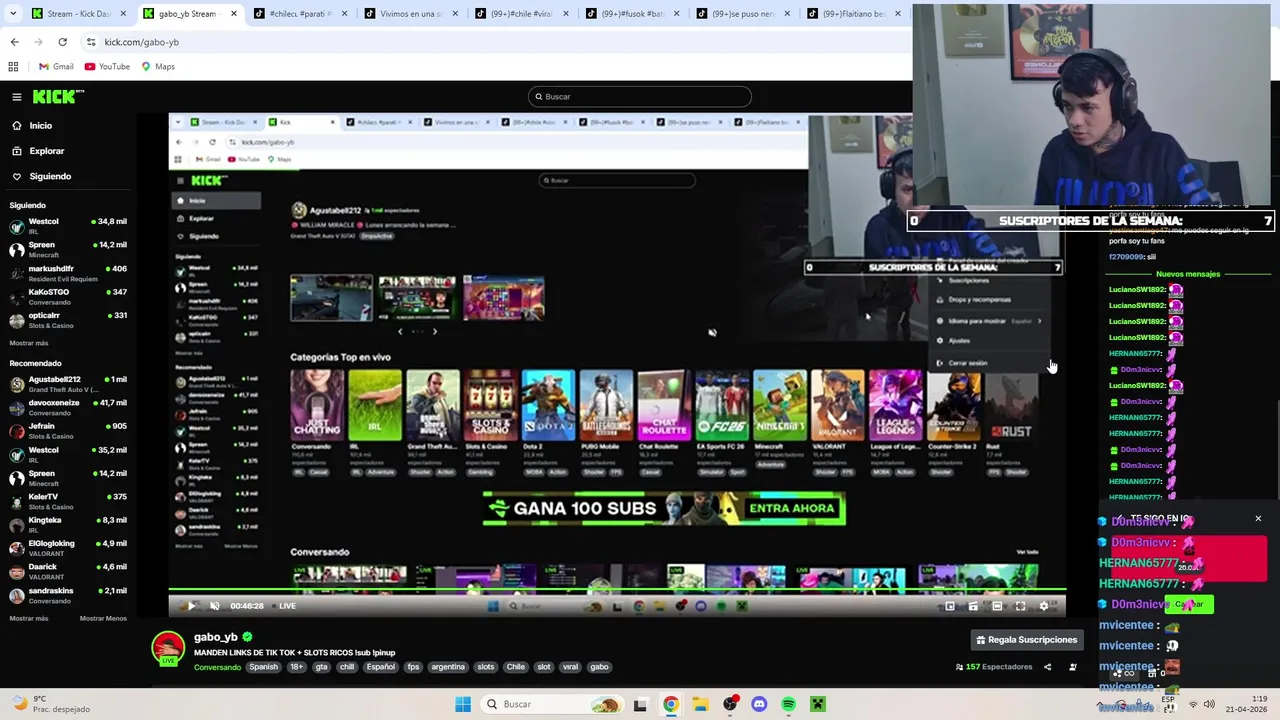The image size is (1280, 720).
Task: Open Chrome apps grid in bookmarks bar
Action: click(x=13, y=67)
